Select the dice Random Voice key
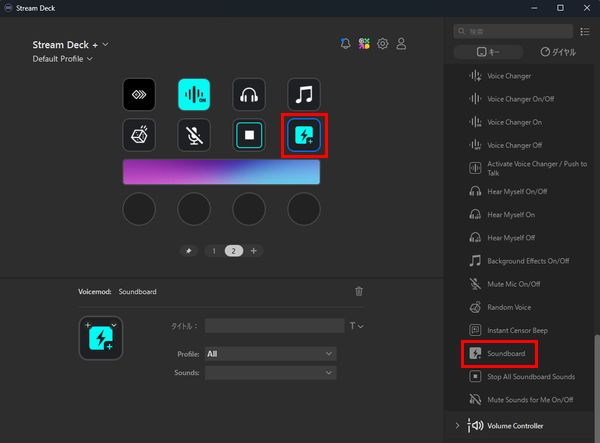This screenshot has width=600, height=443. click(x=139, y=135)
